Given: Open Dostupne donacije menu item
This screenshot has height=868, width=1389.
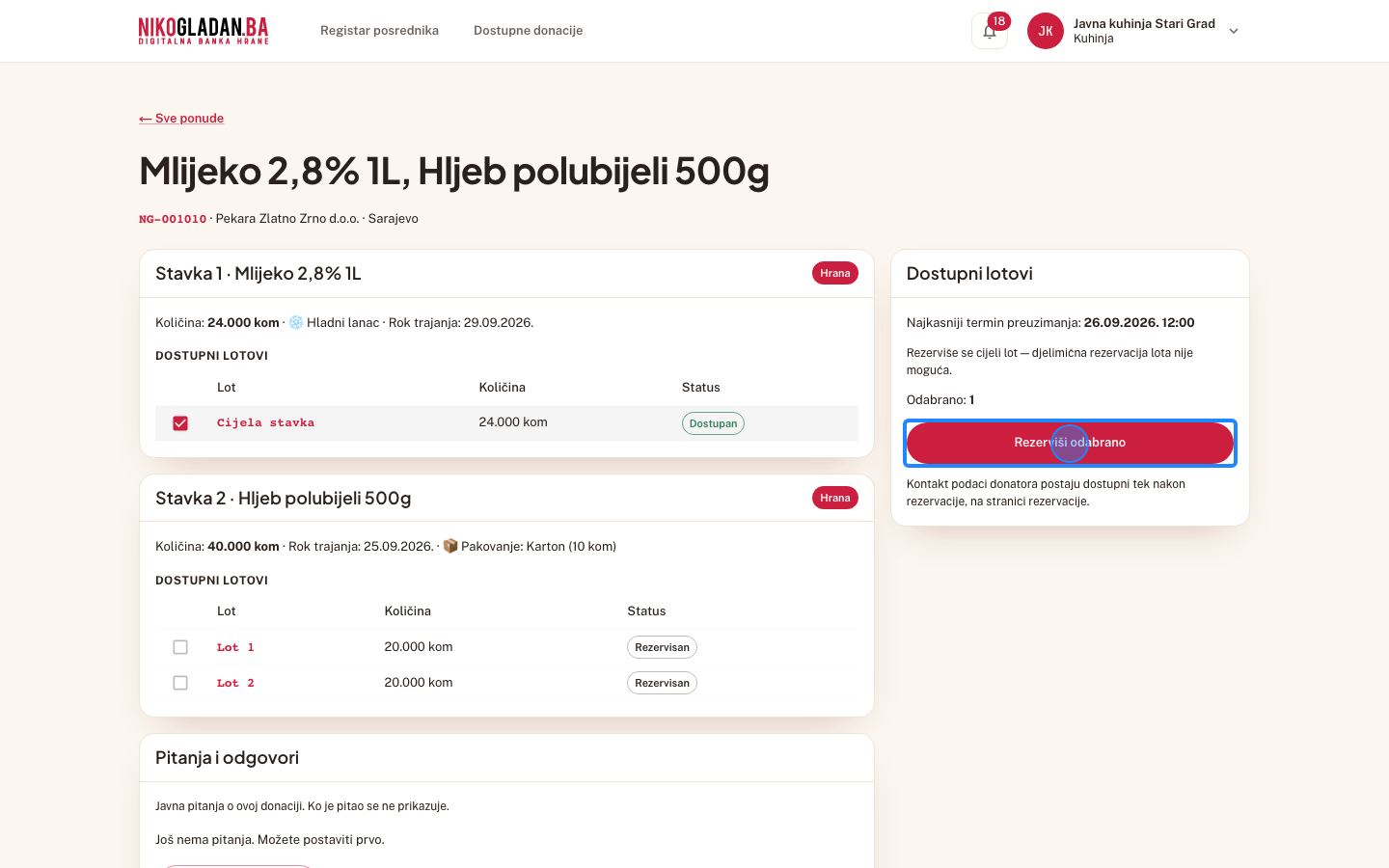Looking at the screenshot, I should (528, 31).
